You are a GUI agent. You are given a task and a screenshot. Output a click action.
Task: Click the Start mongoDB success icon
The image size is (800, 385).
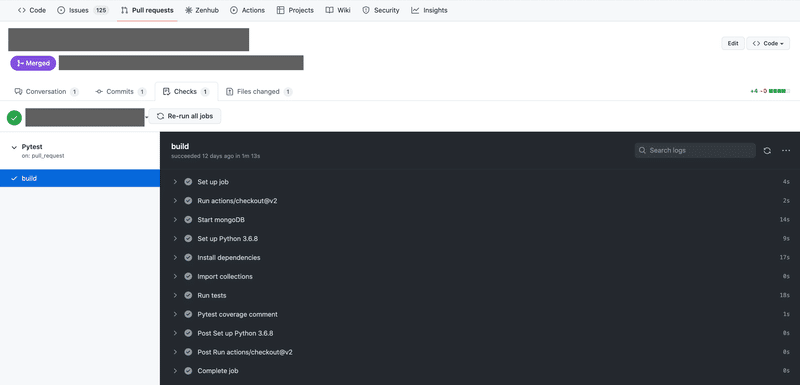point(188,220)
